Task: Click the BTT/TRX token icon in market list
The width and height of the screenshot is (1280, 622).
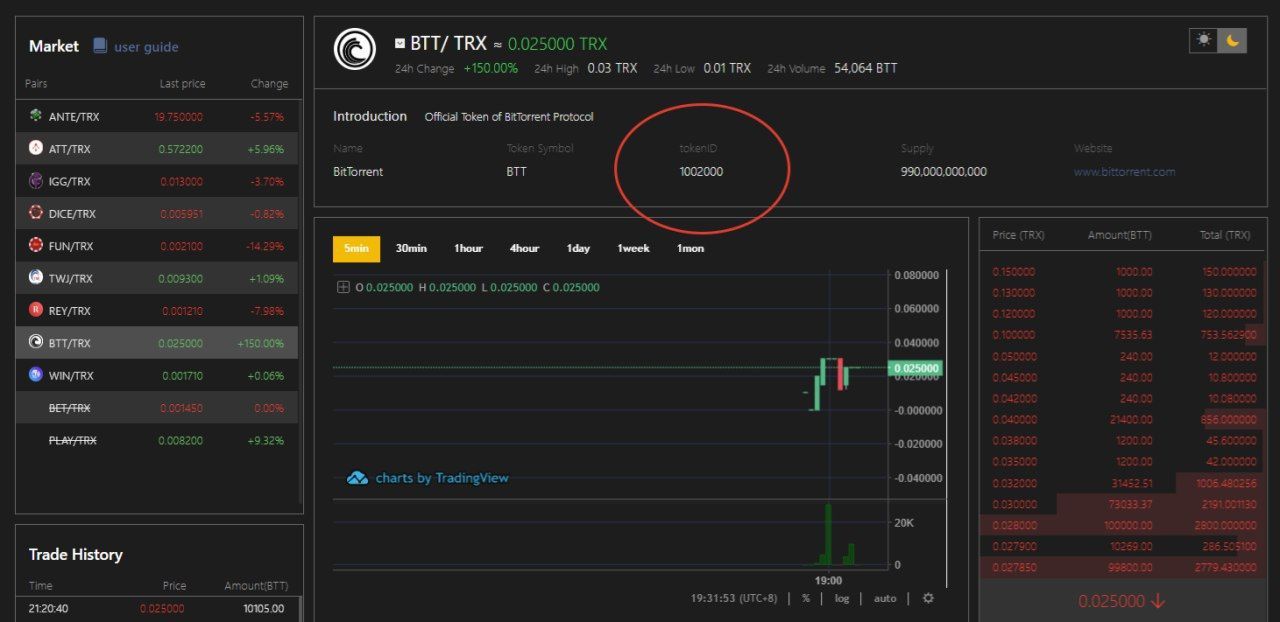Action: (36, 342)
